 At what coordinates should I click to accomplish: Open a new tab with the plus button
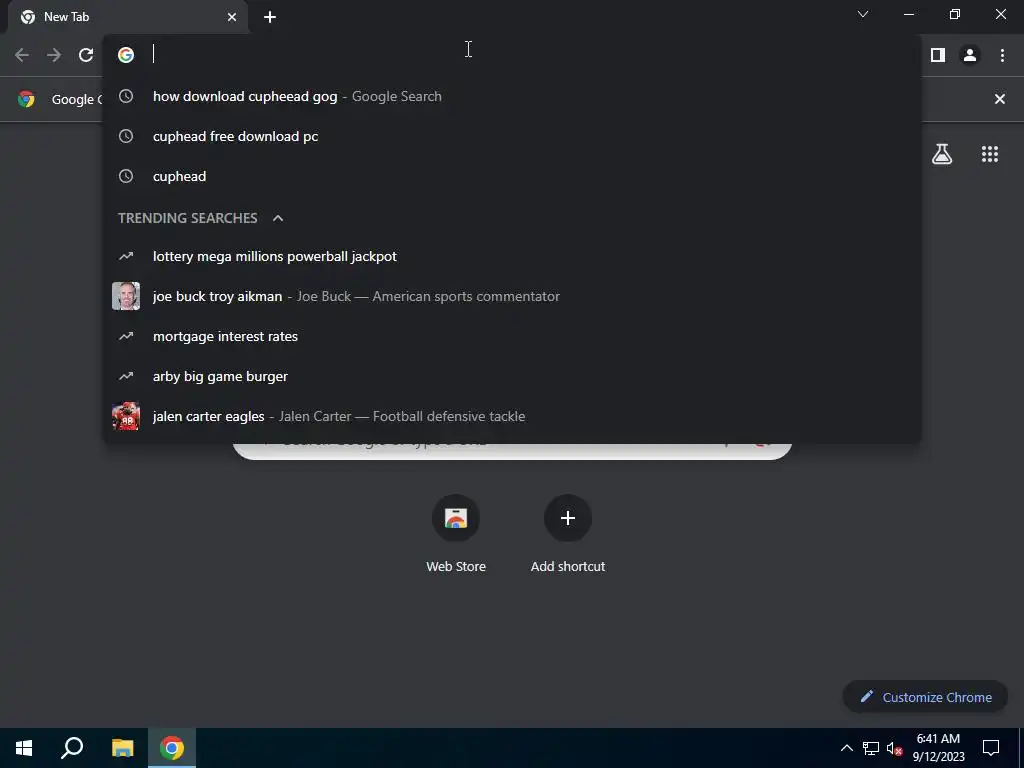pyautogui.click(x=270, y=17)
